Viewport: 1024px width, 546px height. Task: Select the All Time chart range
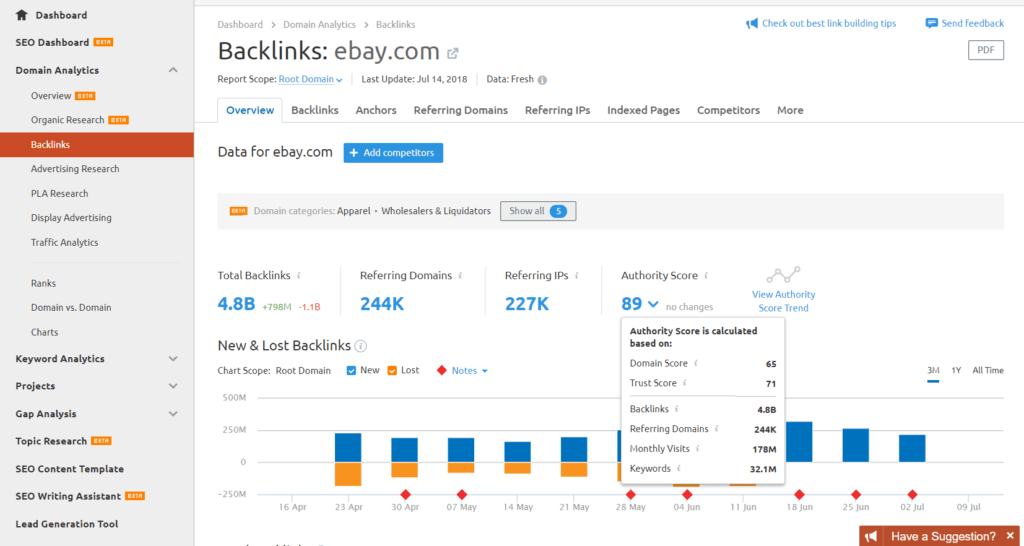click(x=988, y=370)
